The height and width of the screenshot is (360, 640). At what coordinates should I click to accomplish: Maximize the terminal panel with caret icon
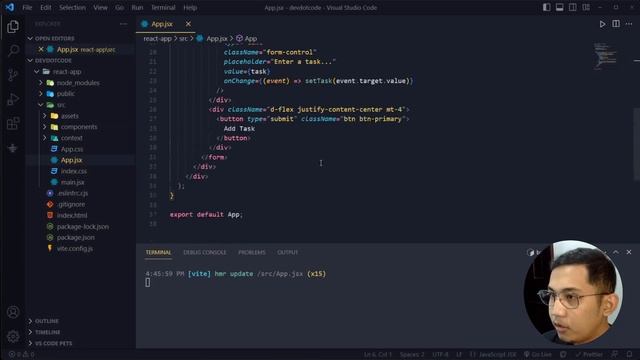[616, 252]
